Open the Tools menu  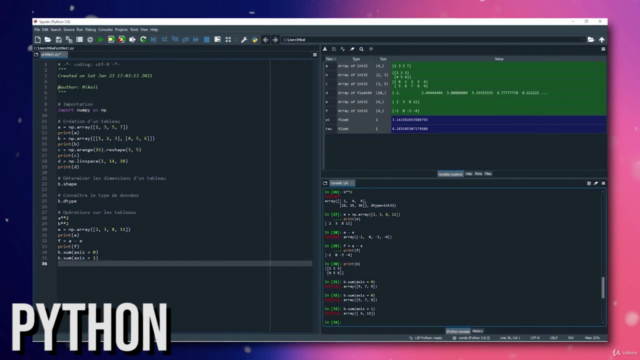[134, 30]
